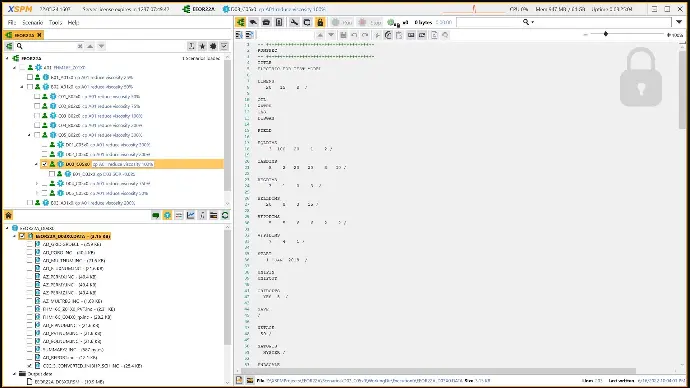This screenshot has height=388, width=690.
Task: Click the check-all icon in scenario toolbar
Action: click(x=224, y=46)
